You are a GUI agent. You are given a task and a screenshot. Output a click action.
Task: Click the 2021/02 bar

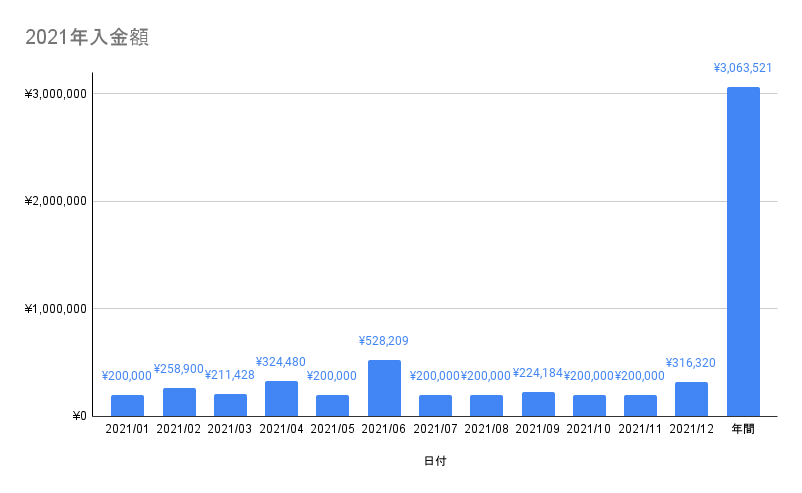point(179,402)
